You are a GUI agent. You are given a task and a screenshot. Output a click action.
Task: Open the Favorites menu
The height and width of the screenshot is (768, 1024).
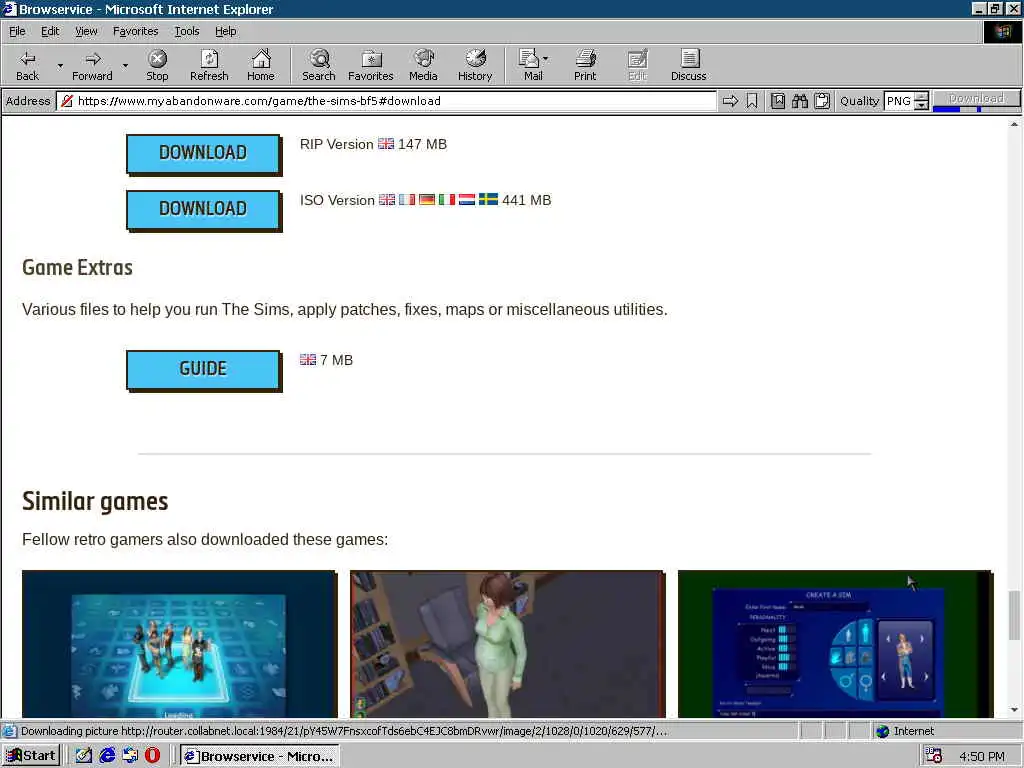click(135, 31)
